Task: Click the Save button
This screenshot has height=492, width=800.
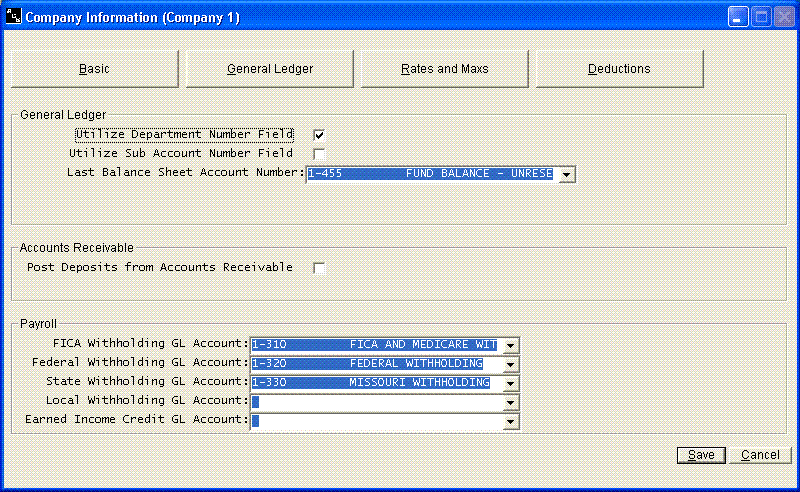Action: click(x=700, y=455)
